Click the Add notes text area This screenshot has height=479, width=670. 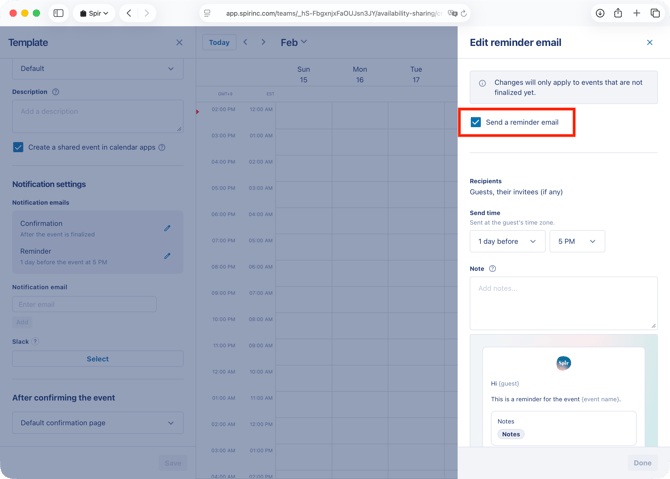563,303
